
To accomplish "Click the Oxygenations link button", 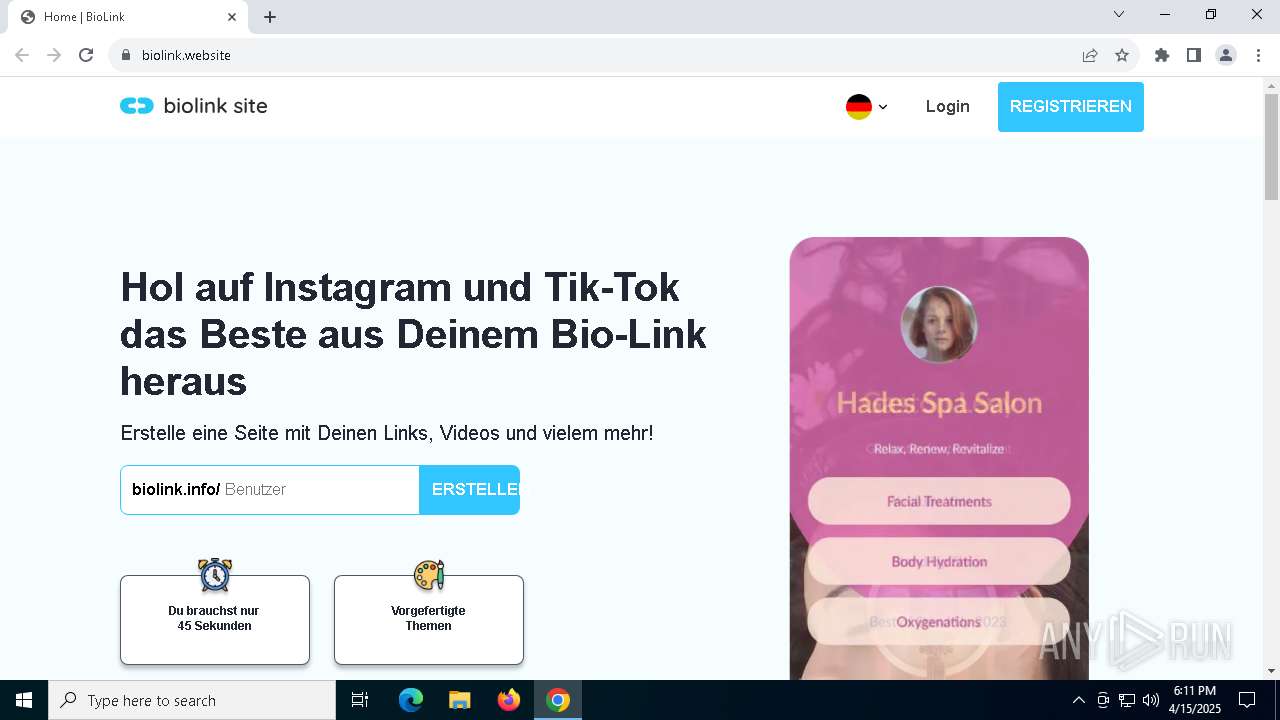I will (x=939, y=621).
